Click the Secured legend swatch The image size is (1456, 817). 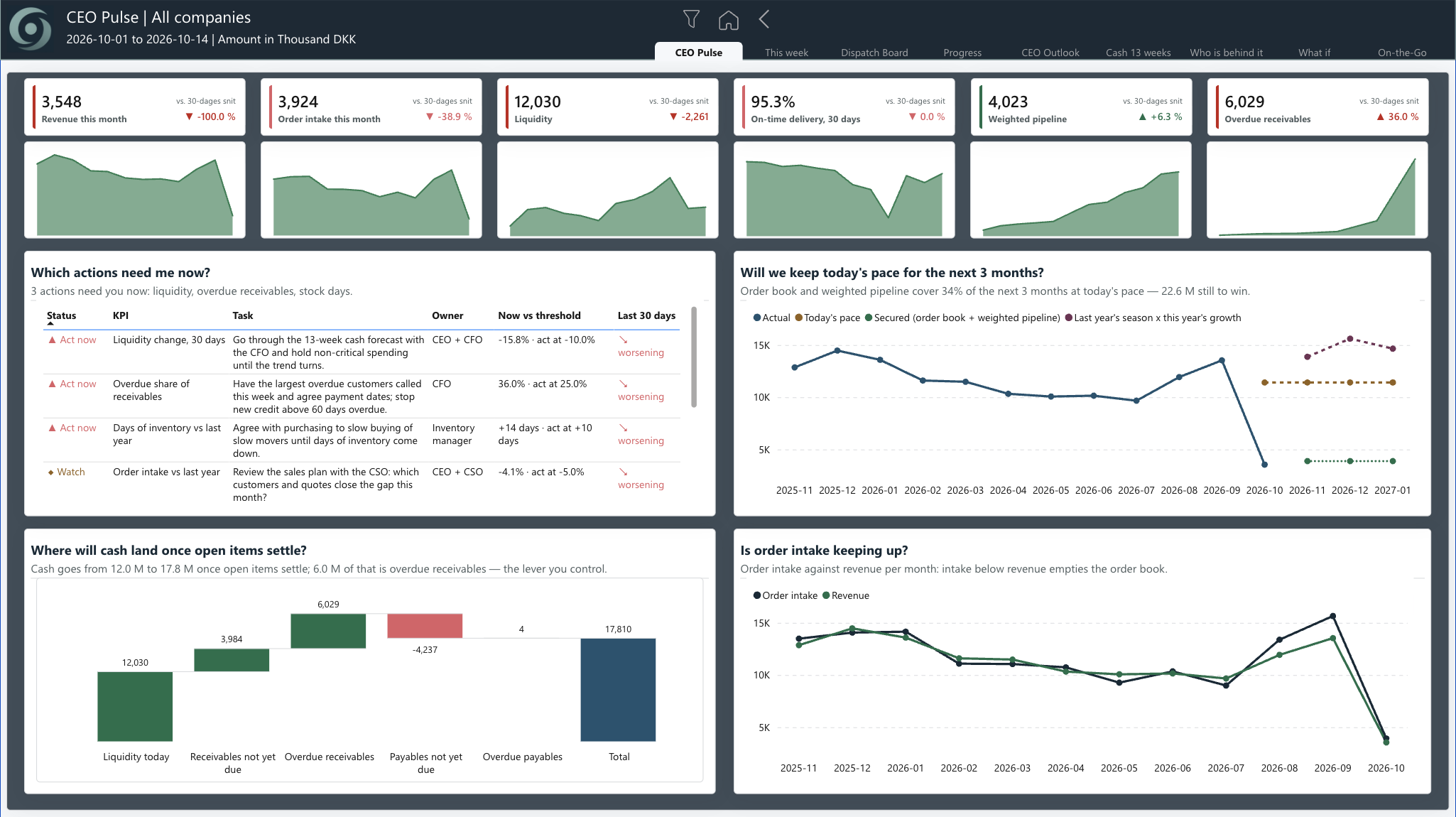(x=869, y=318)
